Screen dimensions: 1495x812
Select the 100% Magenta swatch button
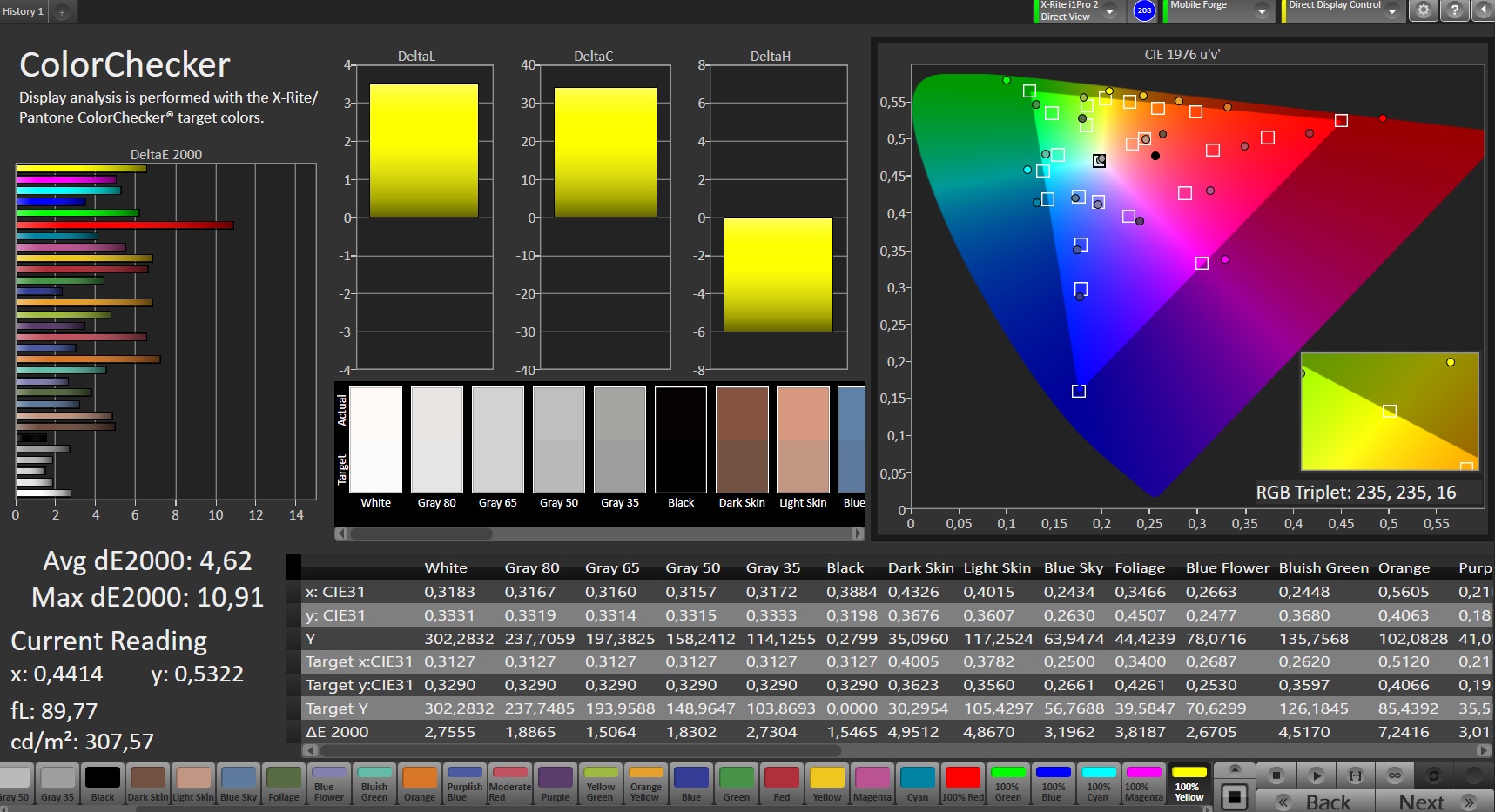point(1143,783)
